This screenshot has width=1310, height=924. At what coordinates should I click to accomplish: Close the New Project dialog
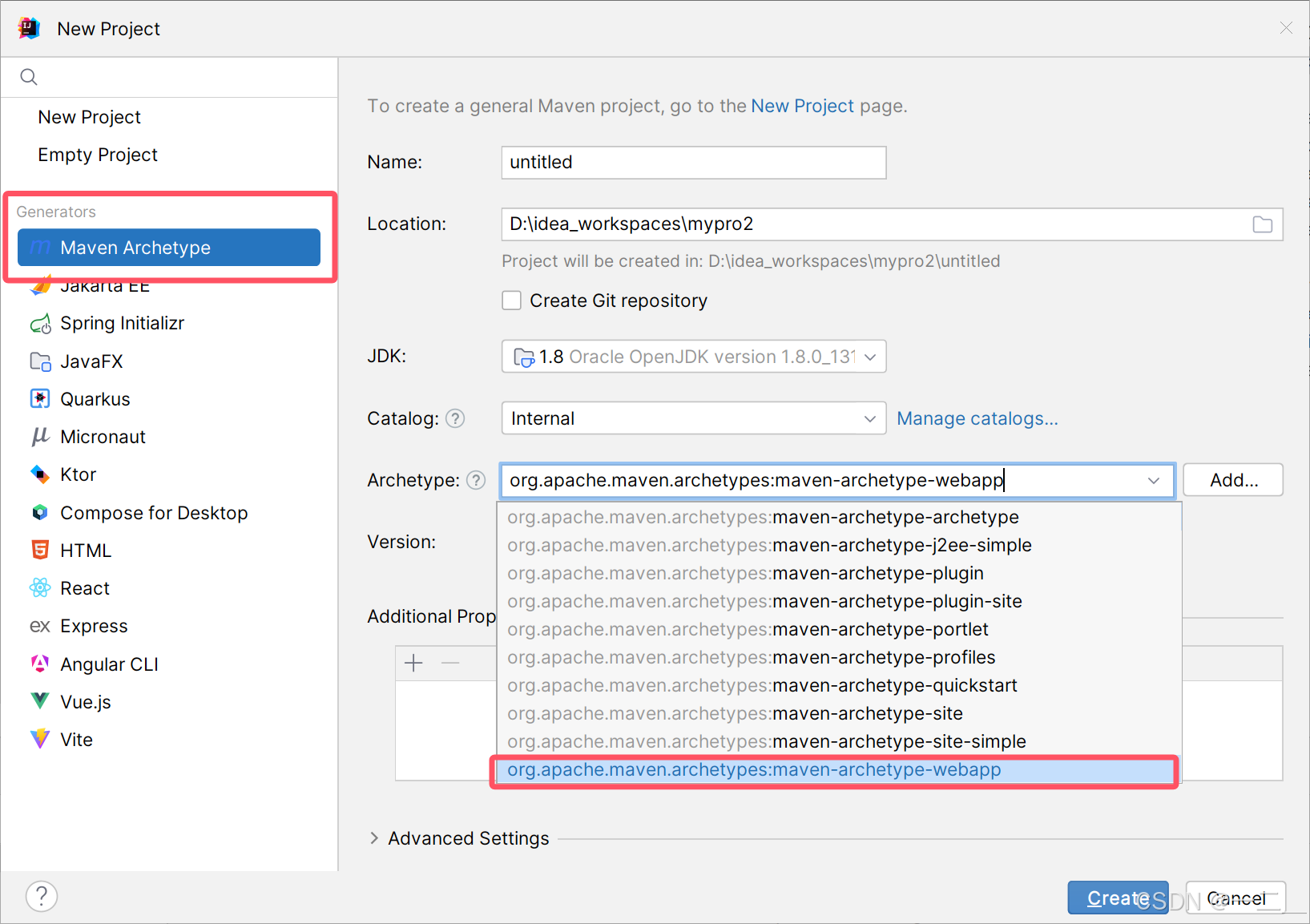point(1286,28)
